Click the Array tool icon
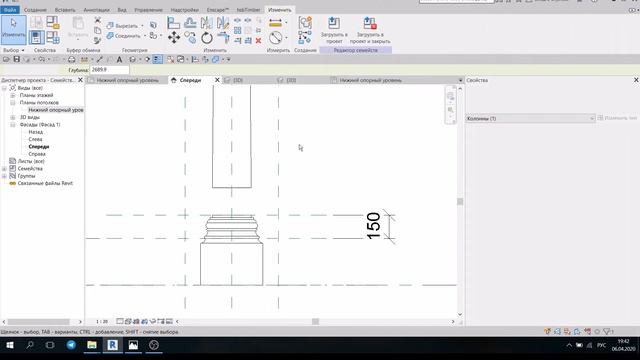 click(x=238, y=31)
